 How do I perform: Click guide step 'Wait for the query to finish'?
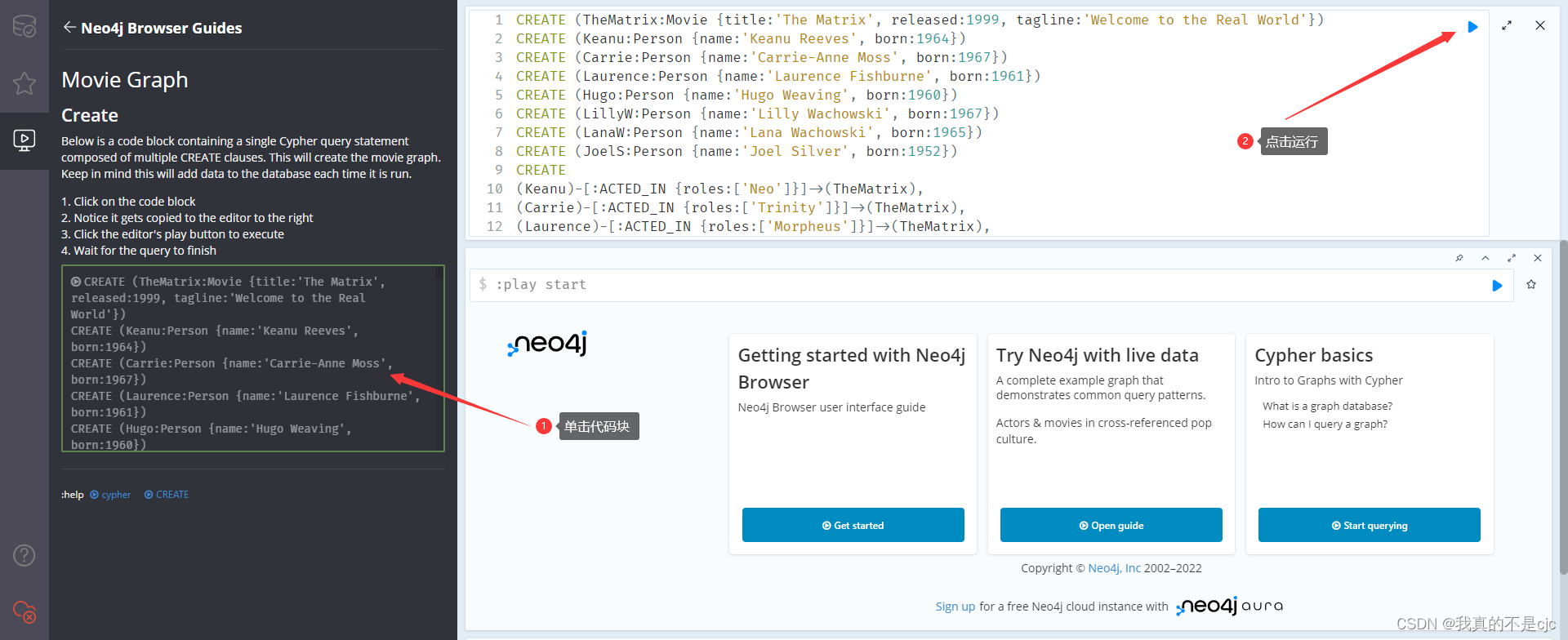pyautogui.click(x=145, y=251)
